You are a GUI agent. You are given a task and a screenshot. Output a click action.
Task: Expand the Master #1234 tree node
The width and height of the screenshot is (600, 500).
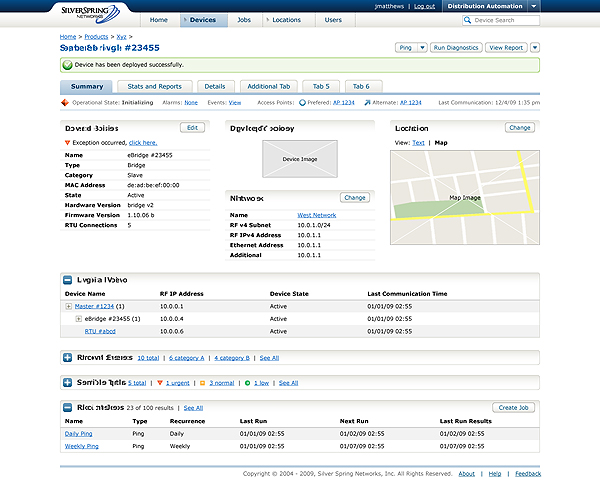(69, 306)
